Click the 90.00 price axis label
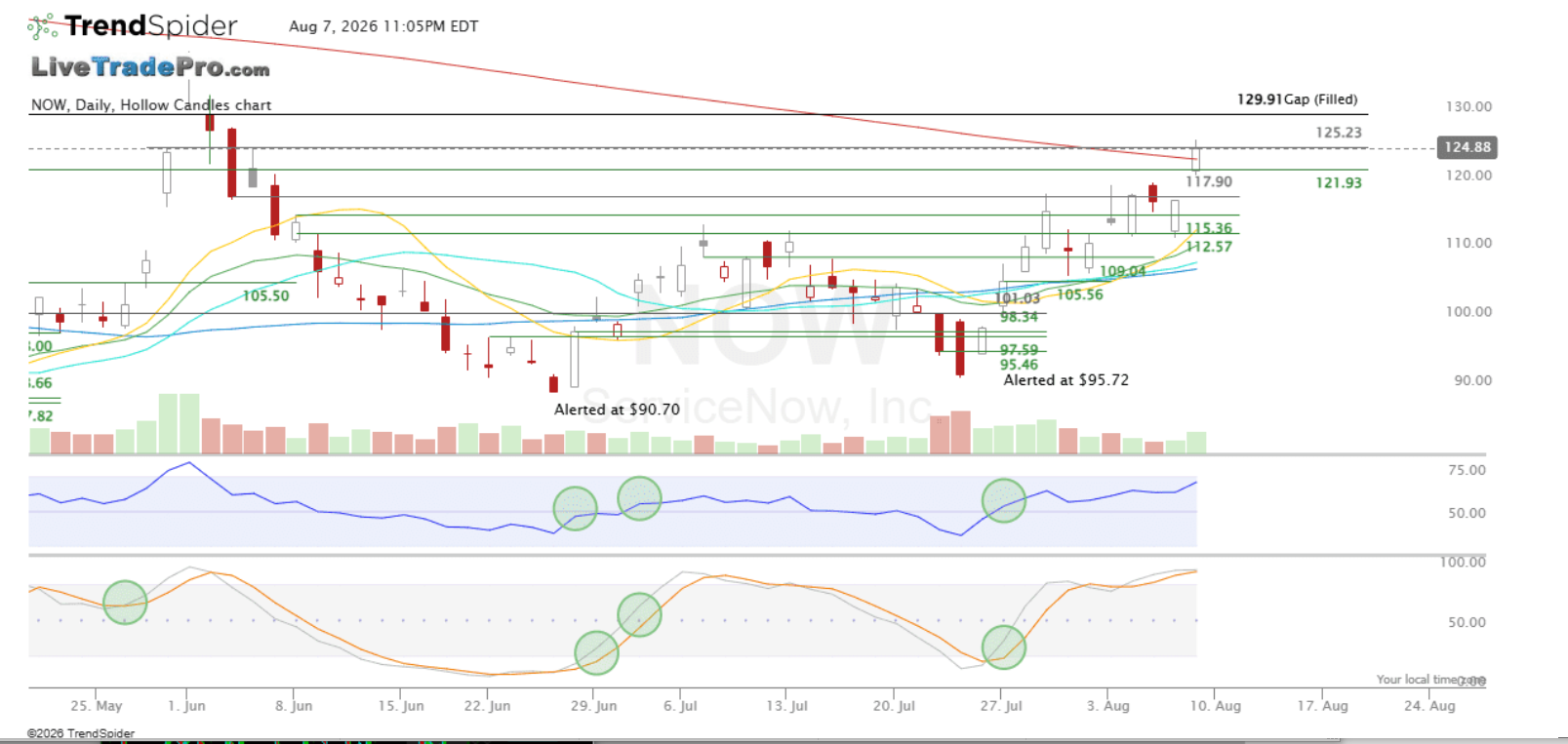The width and height of the screenshot is (1568, 744). (1472, 380)
